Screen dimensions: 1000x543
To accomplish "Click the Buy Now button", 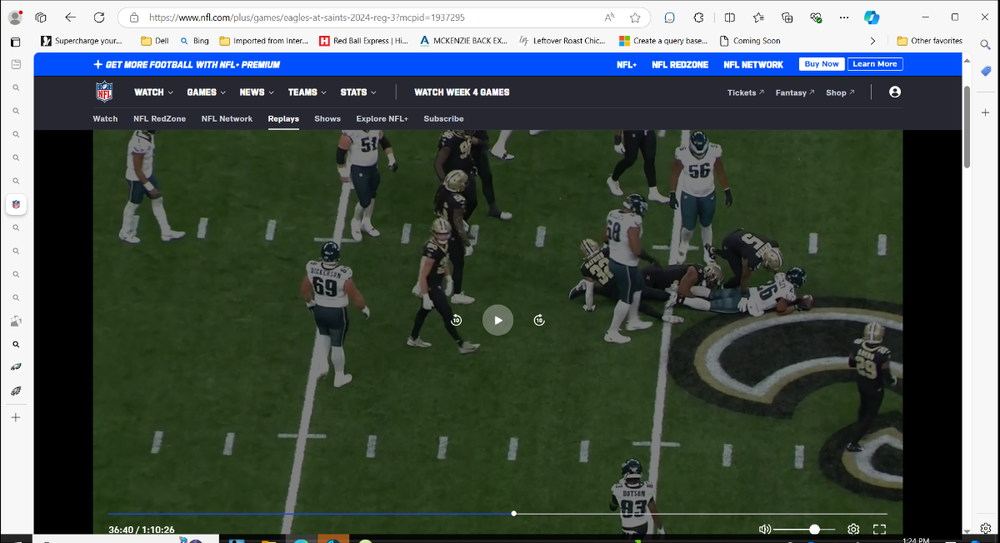I will pyautogui.click(x=821, y=64).
